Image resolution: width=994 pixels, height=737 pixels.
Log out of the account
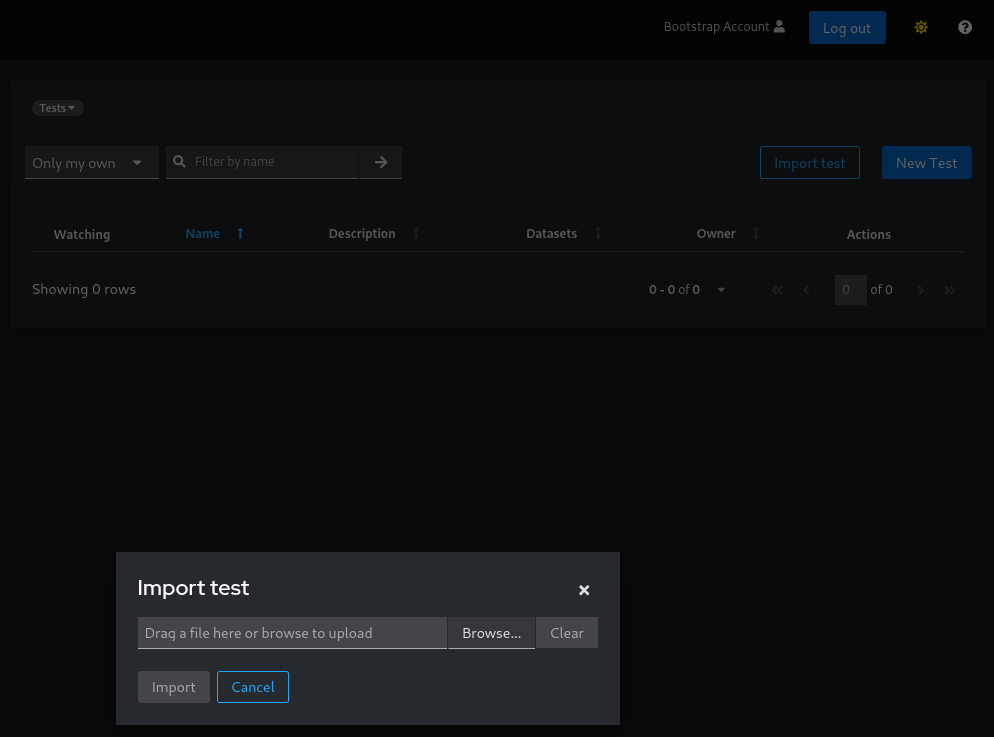(x=847, y=28)
